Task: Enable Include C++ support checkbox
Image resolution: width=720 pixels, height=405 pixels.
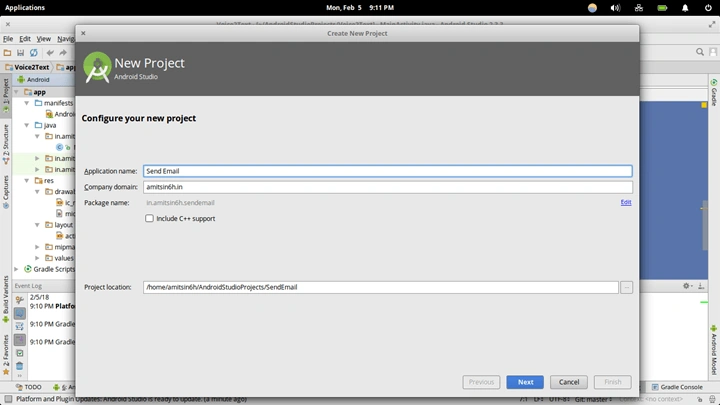Action: [x=149, y=219]
